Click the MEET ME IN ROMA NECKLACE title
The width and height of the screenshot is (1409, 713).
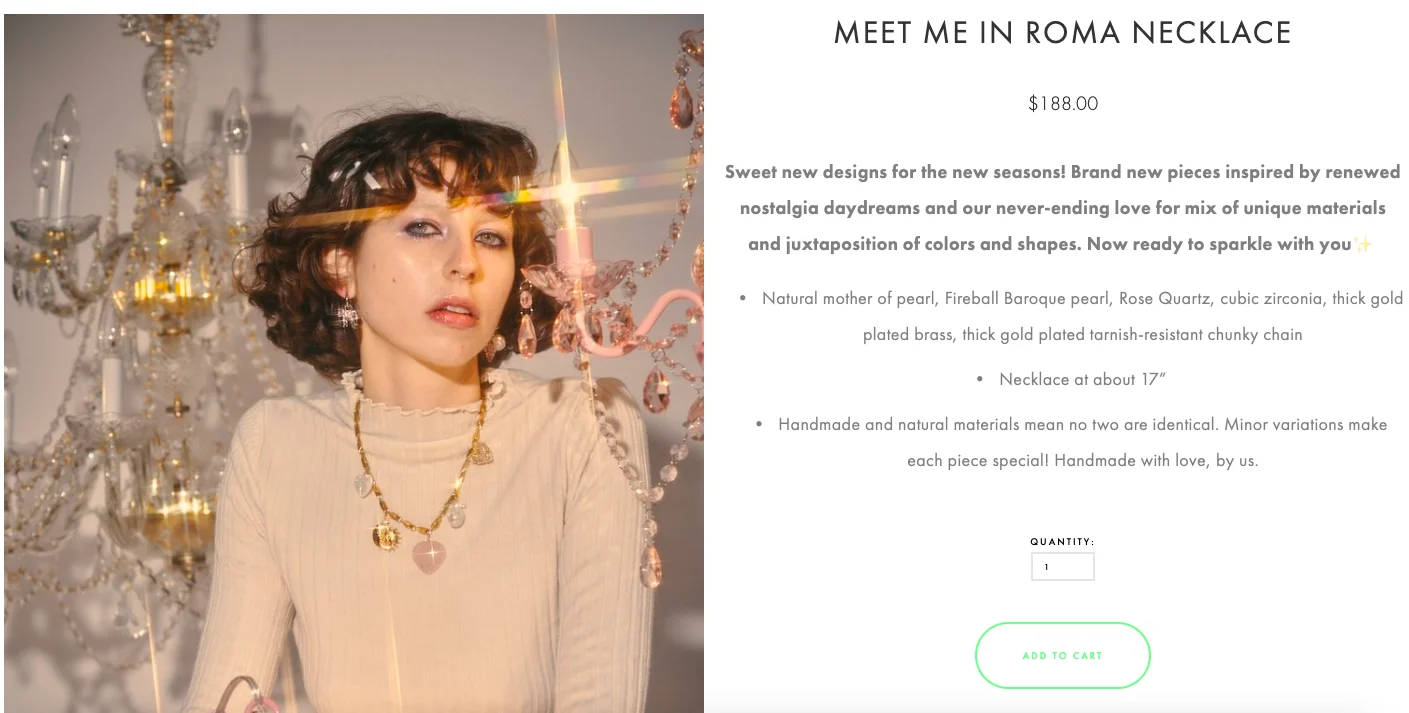(x=1062, y=32)
